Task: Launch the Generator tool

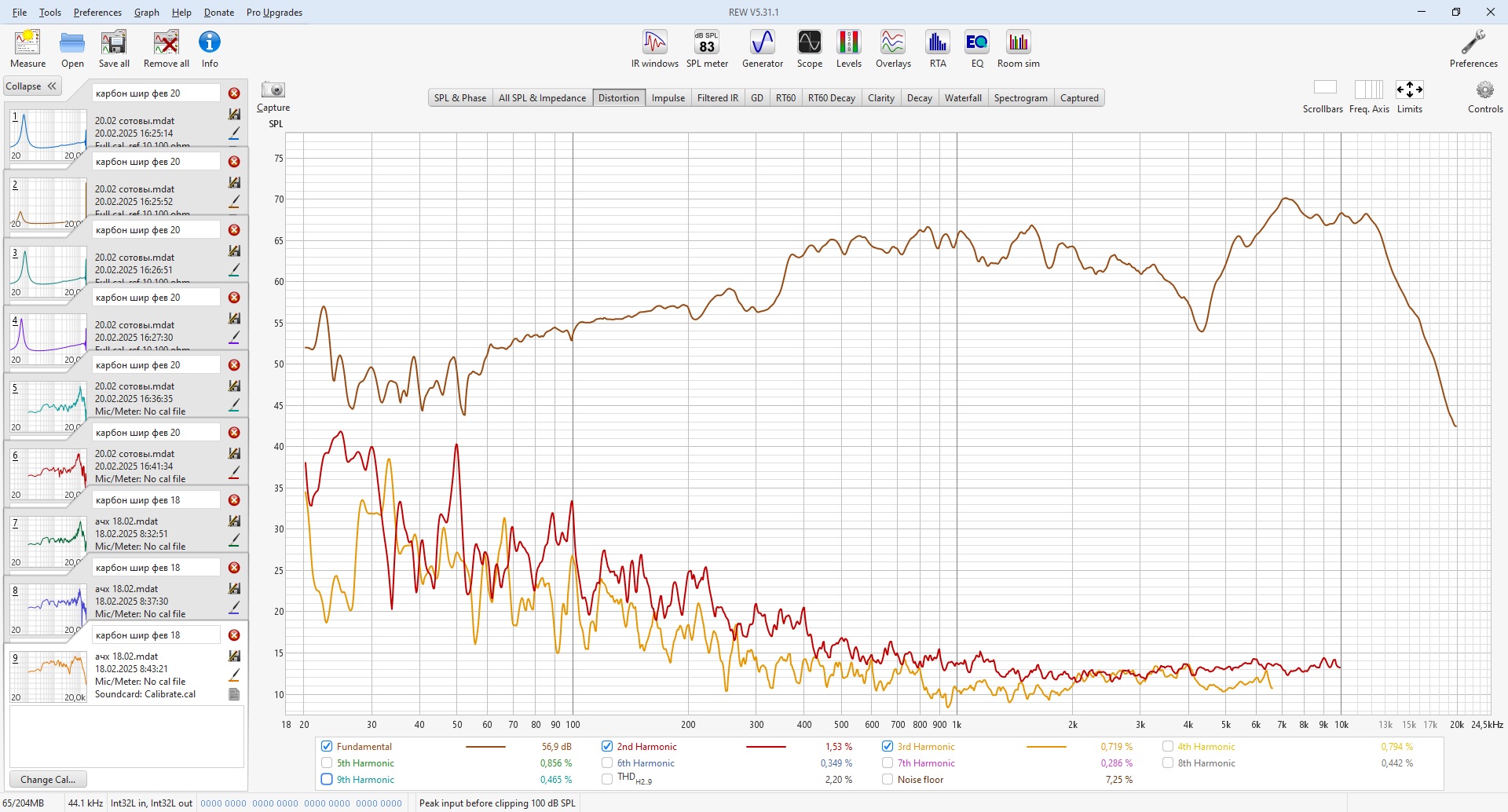Action: [x=763, y=49]
